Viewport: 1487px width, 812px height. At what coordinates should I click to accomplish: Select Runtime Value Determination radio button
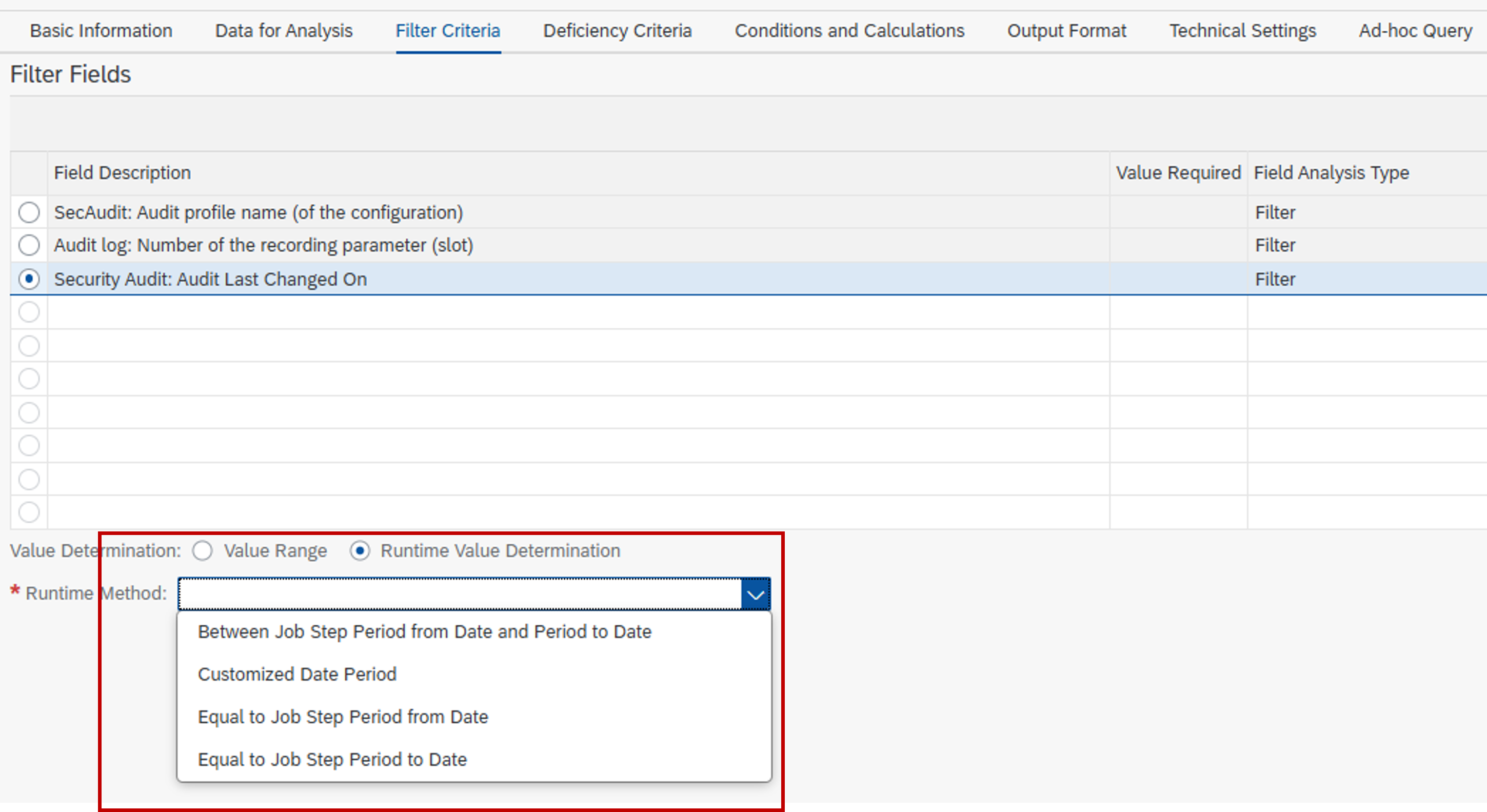(360, 550)
